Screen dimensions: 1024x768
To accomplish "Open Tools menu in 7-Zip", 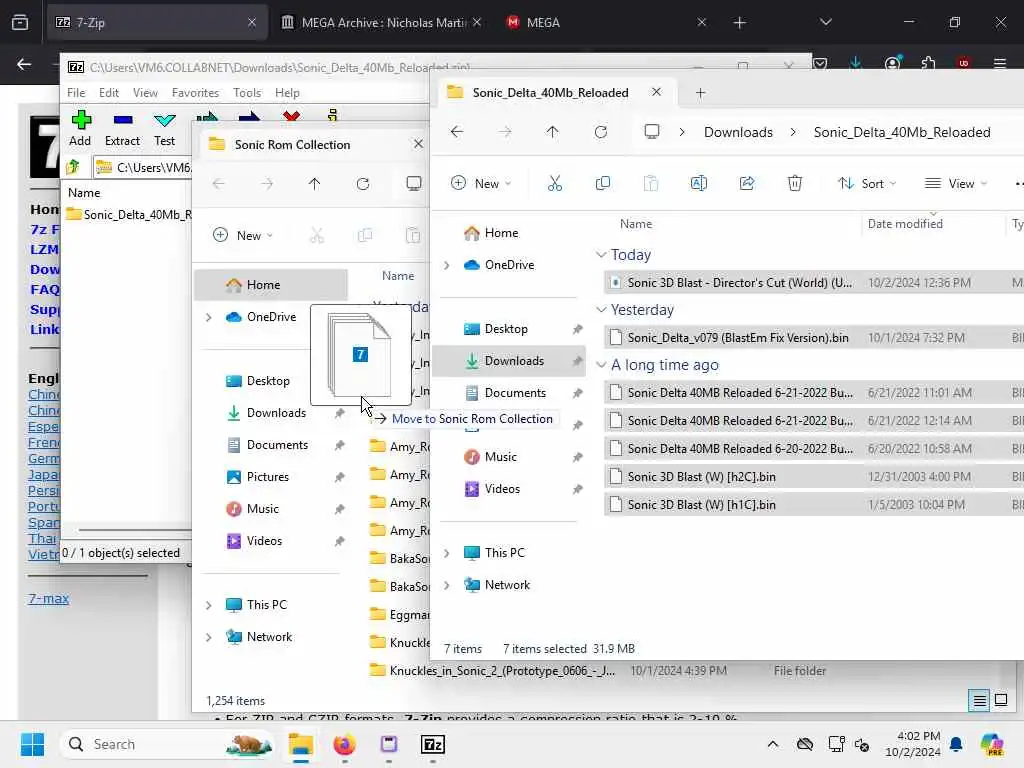I will [247, 93].
